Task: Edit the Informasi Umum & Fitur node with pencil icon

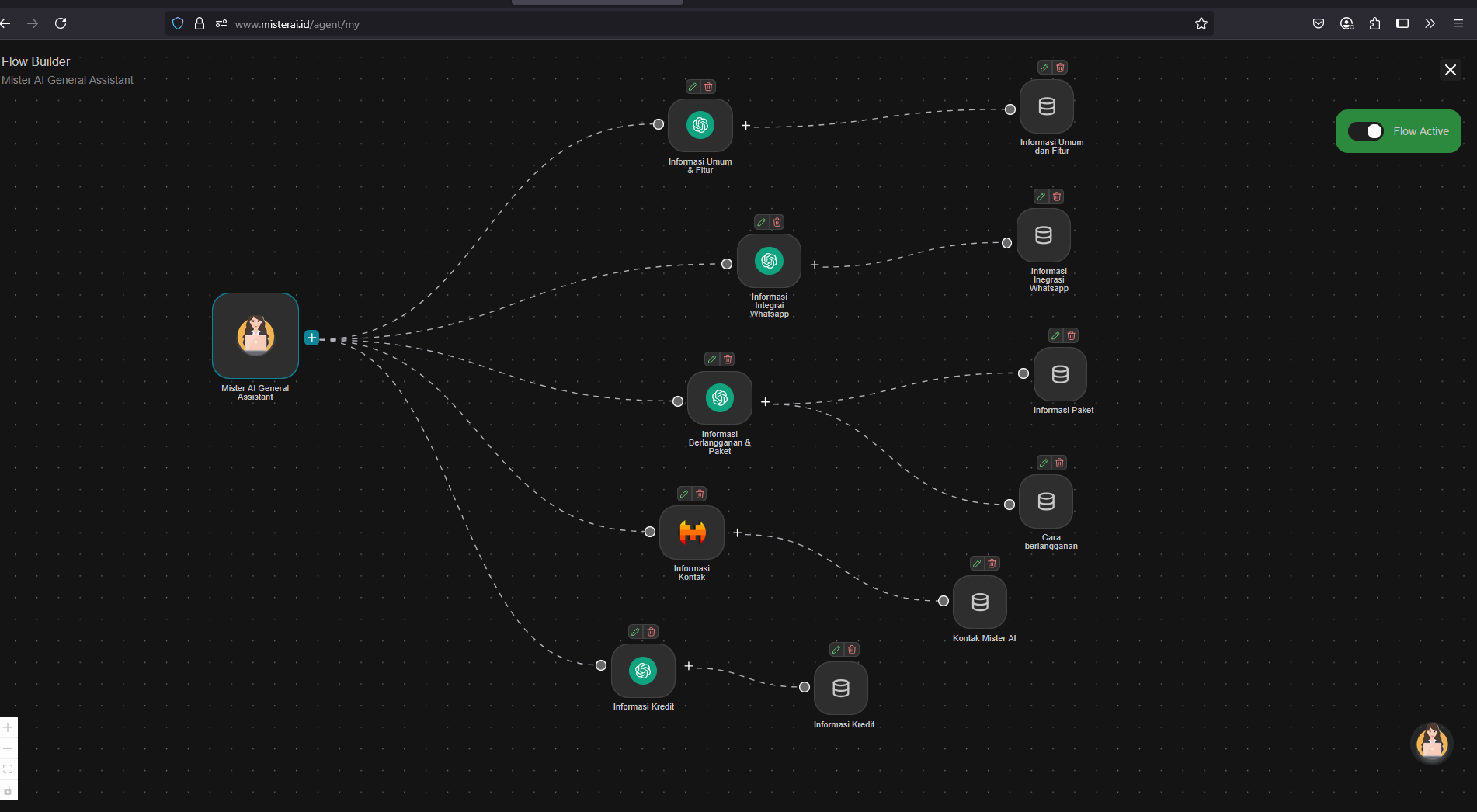Action: (692, 86)
